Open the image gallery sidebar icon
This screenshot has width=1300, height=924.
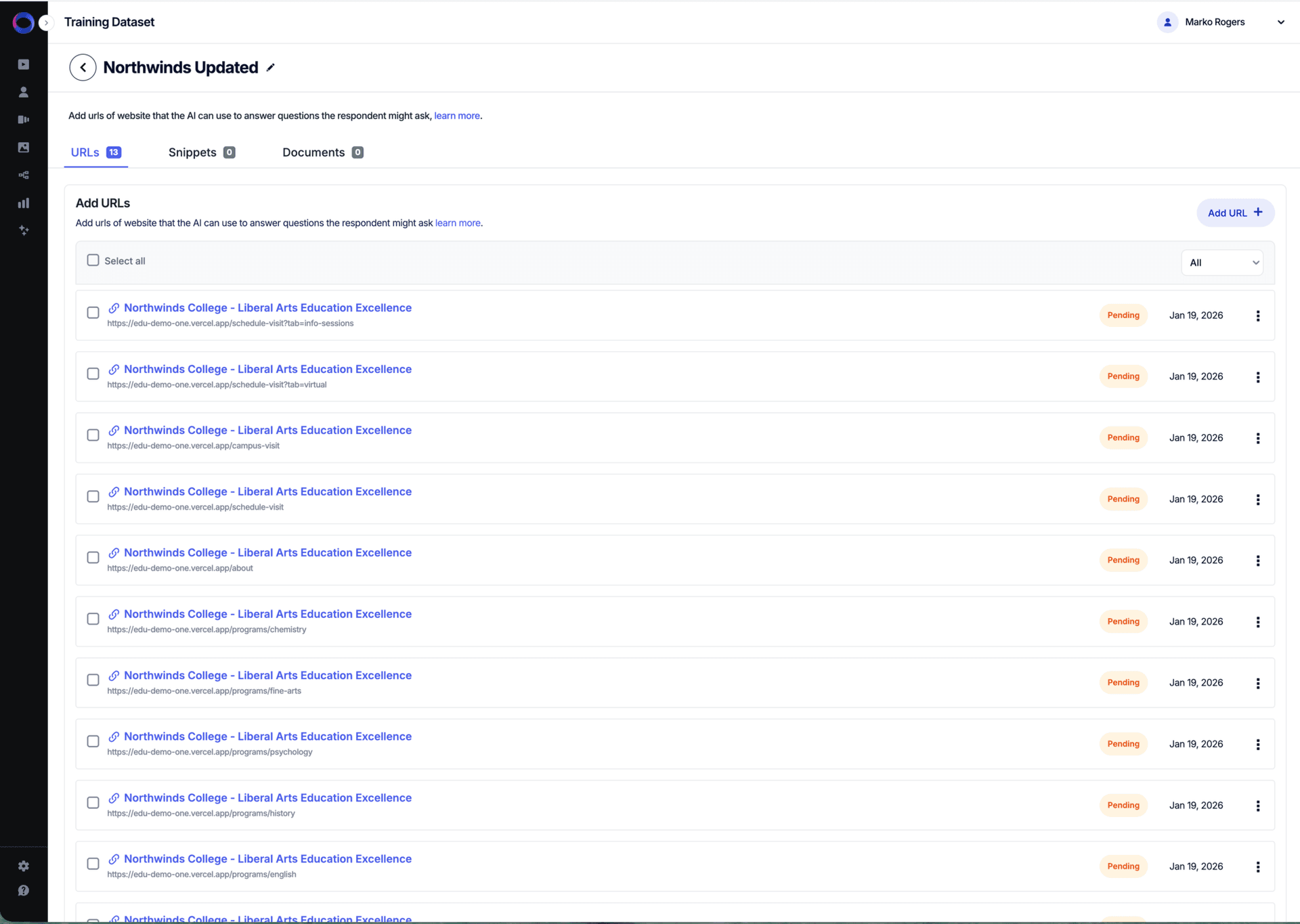click(24, 148)
